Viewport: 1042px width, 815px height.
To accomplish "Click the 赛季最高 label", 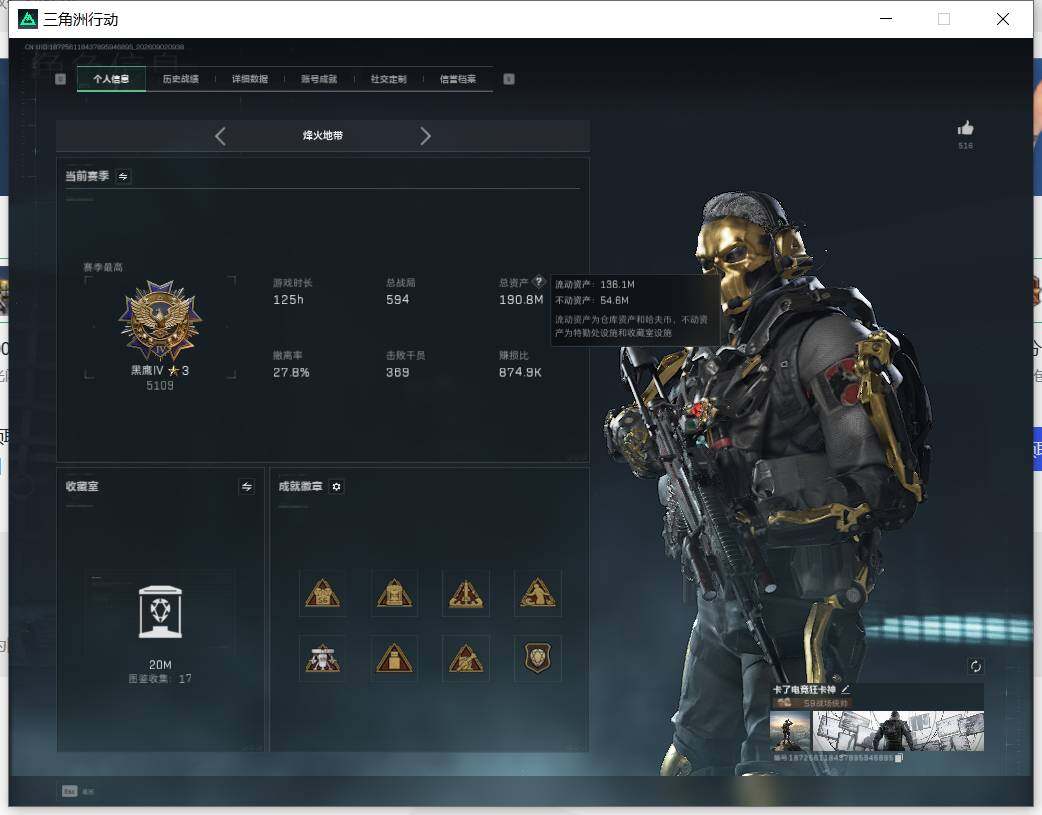I will [x=103, y=267].
